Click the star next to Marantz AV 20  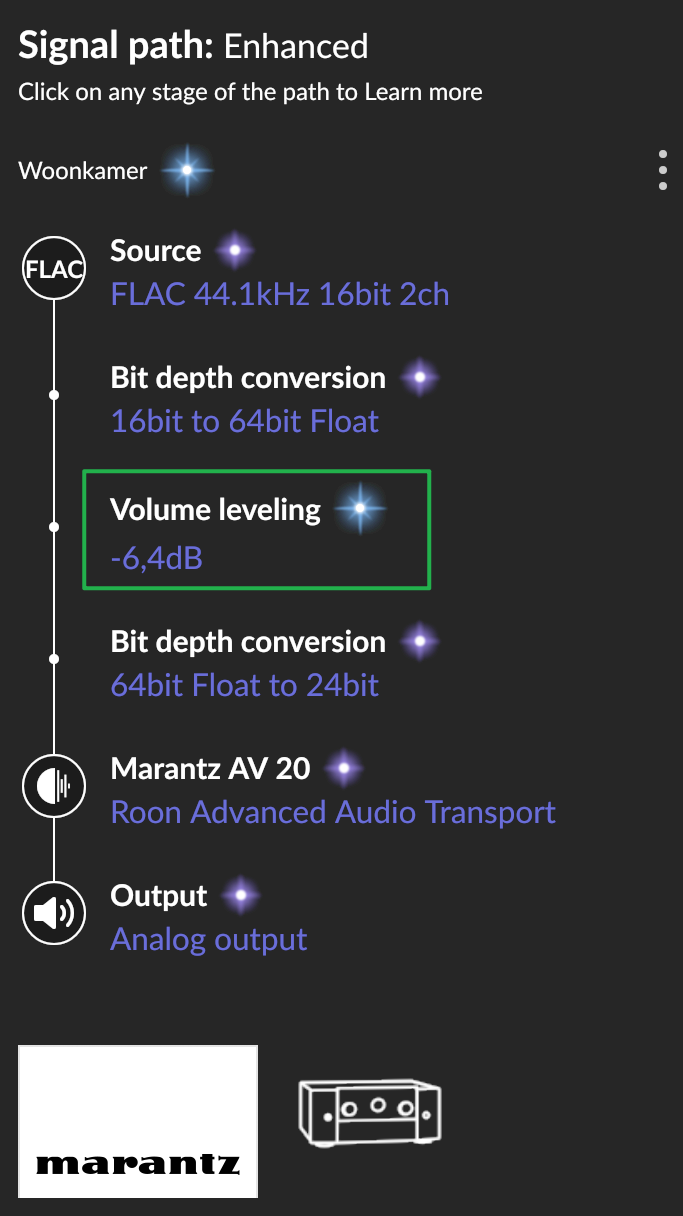(x=345, y=769)
